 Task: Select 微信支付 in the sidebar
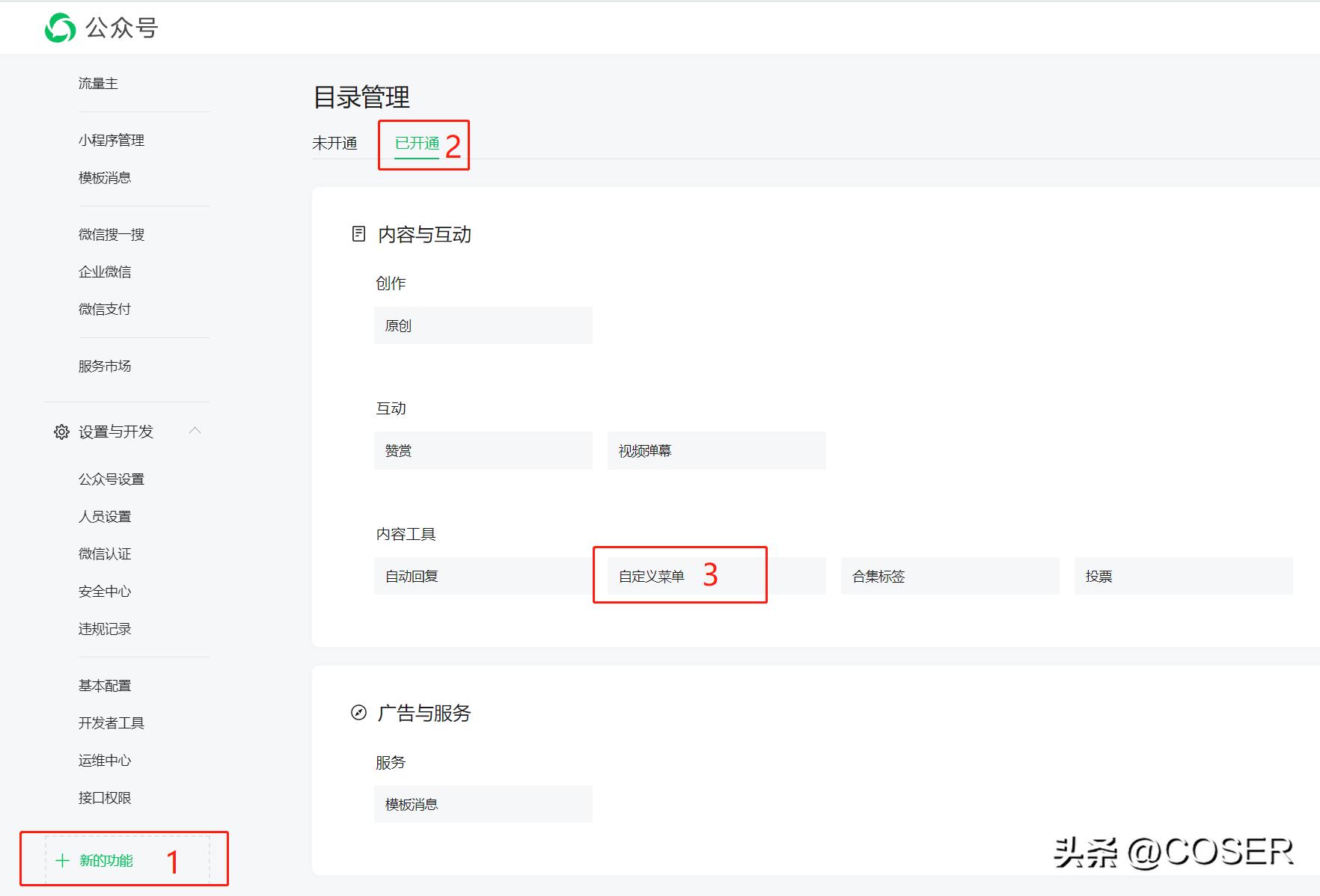(x=104, y=309)
